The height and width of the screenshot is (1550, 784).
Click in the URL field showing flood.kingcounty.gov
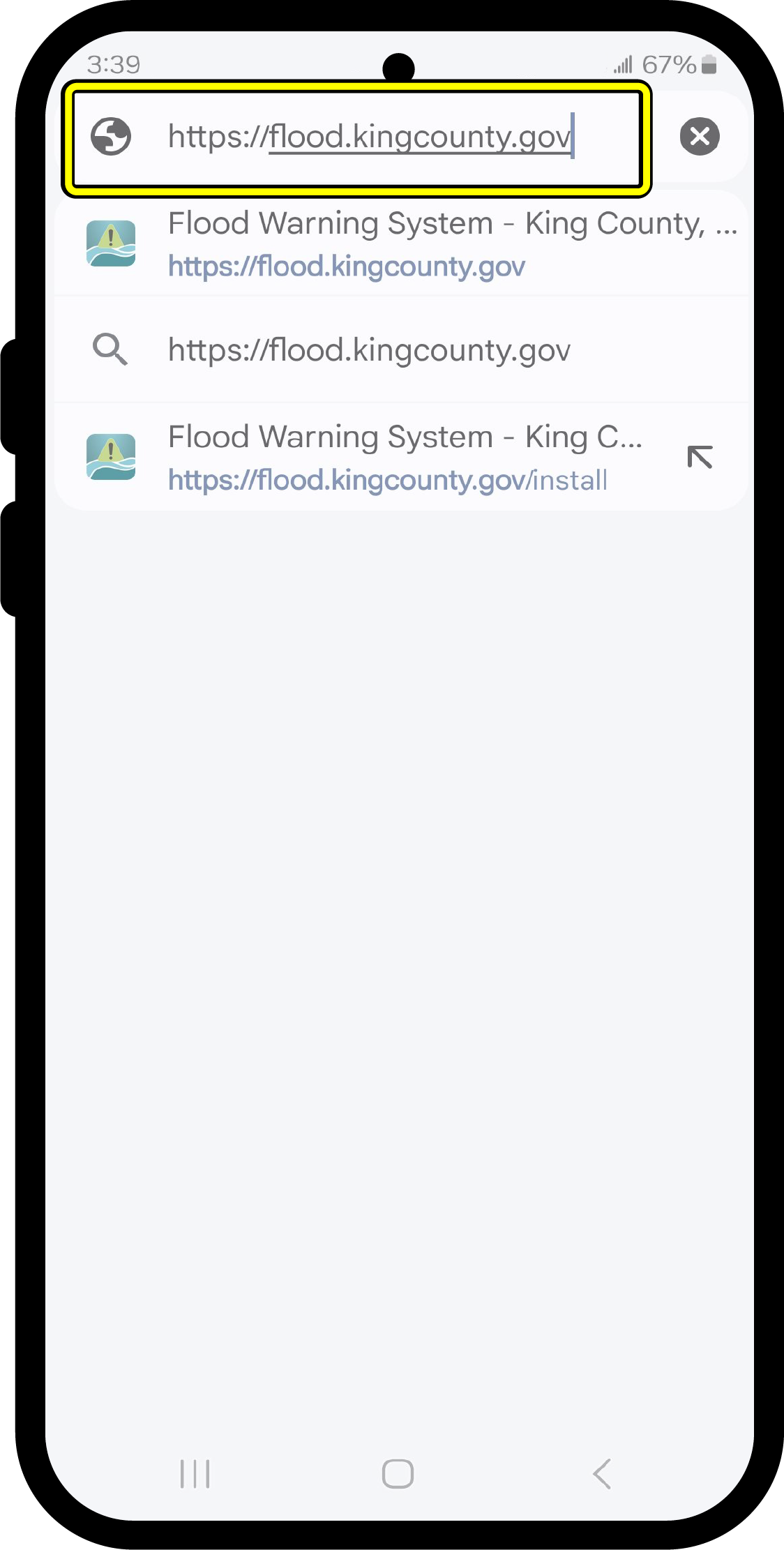(370, 137)
